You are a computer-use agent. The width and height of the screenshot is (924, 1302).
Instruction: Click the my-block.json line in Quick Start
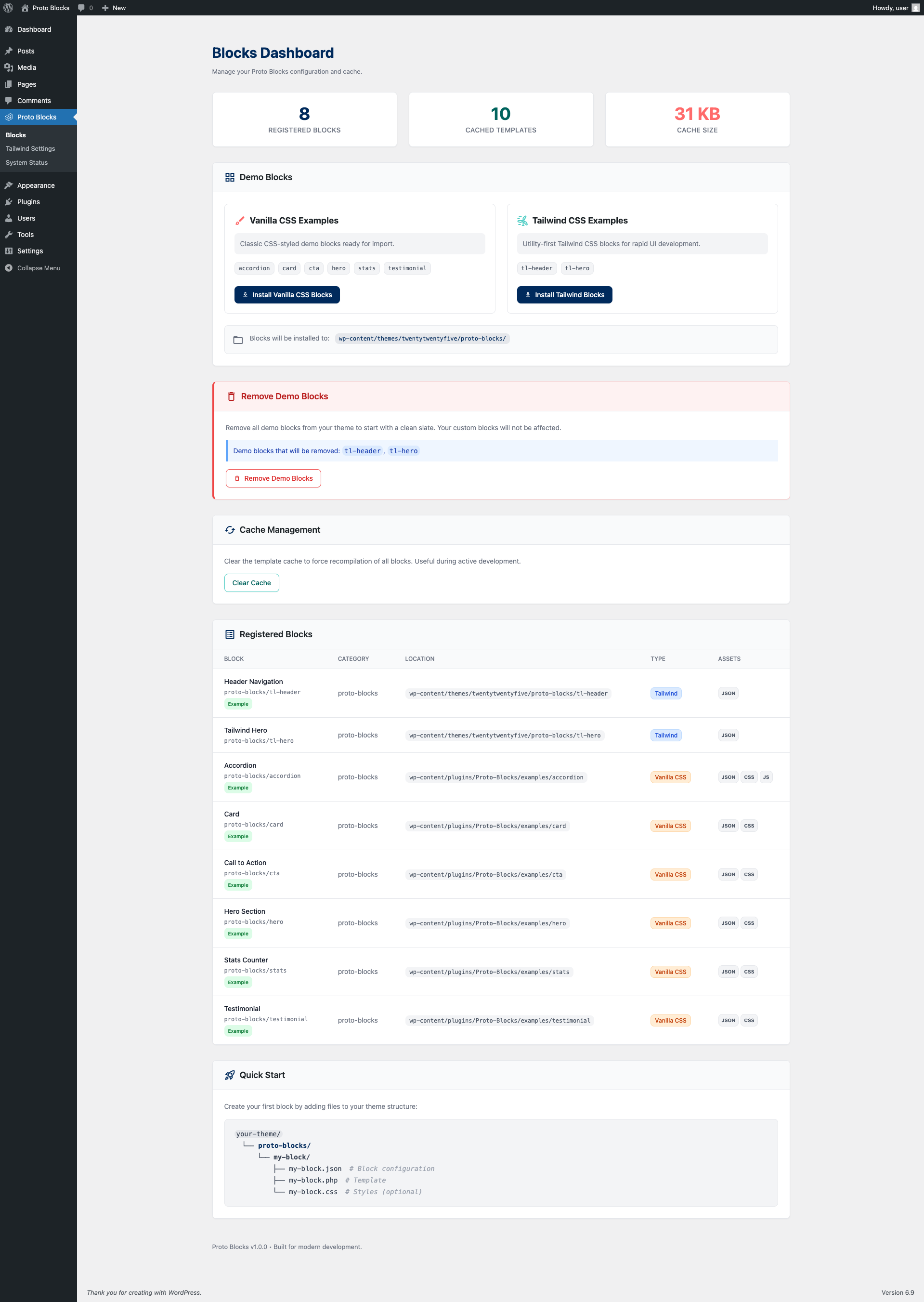[315, 1169]
